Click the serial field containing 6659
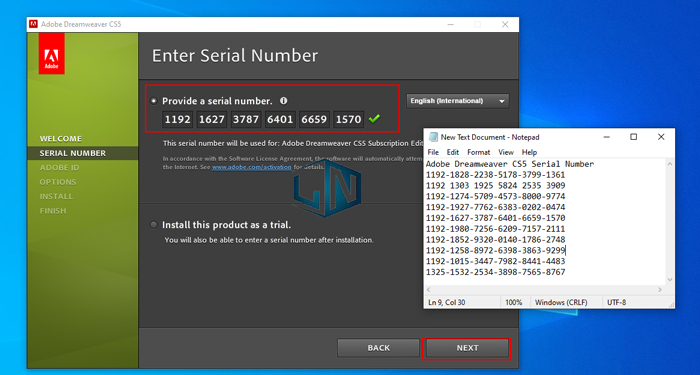The height and width of the screenshot is (375, 700). point(314,119)
